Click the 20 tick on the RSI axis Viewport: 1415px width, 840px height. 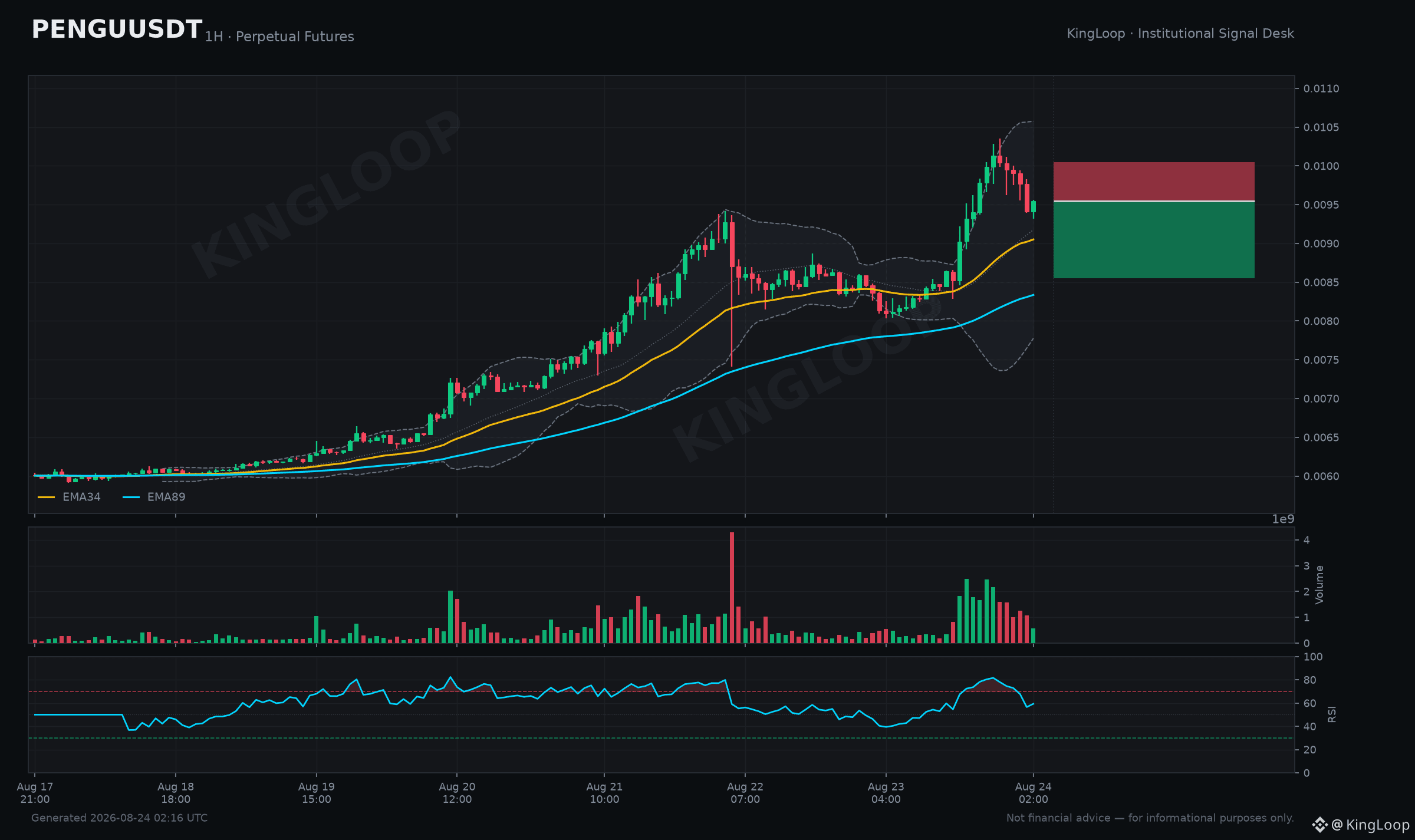1310,750
